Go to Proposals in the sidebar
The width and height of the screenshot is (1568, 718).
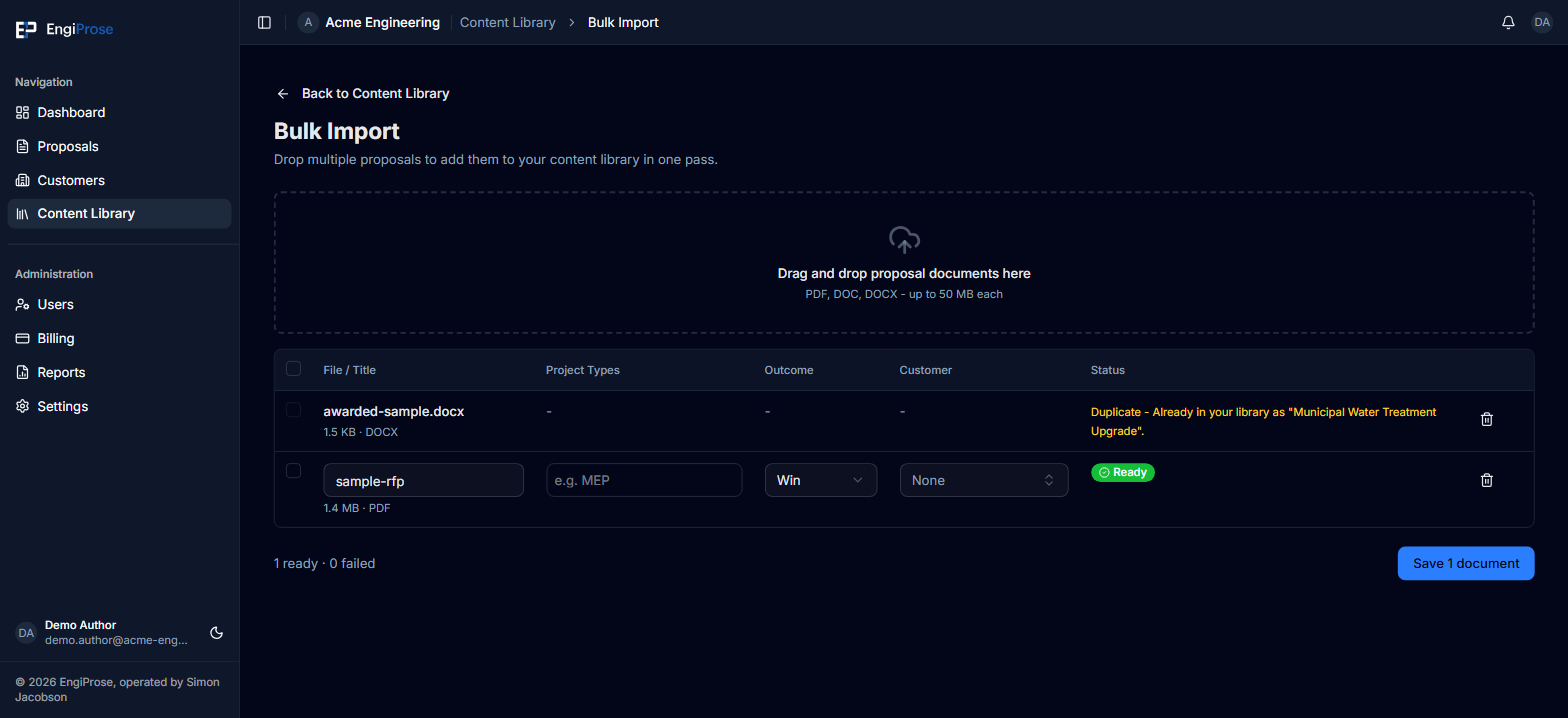click(119, 147)
